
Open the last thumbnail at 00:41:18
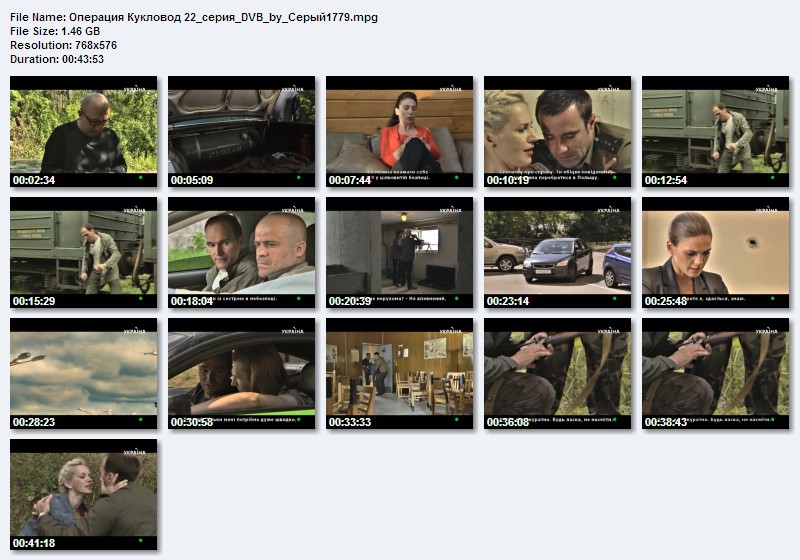tap(84, 495)
